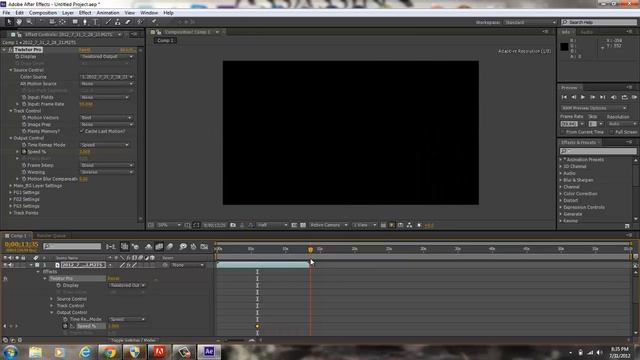Toggle the Display stopwatch in timeline

click(58, 285)
